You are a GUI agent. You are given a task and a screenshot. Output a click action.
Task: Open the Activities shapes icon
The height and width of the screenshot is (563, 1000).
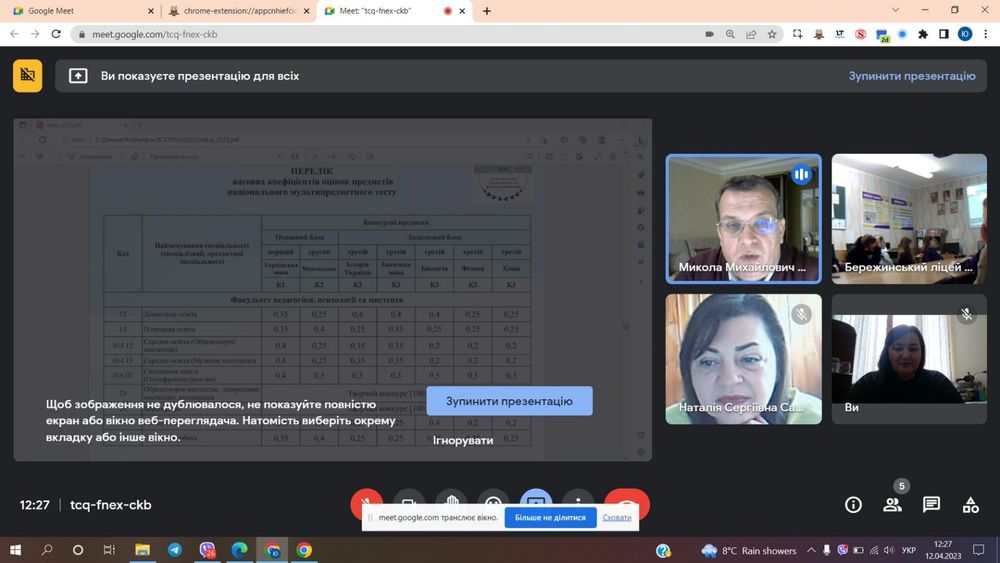point(970,505)
